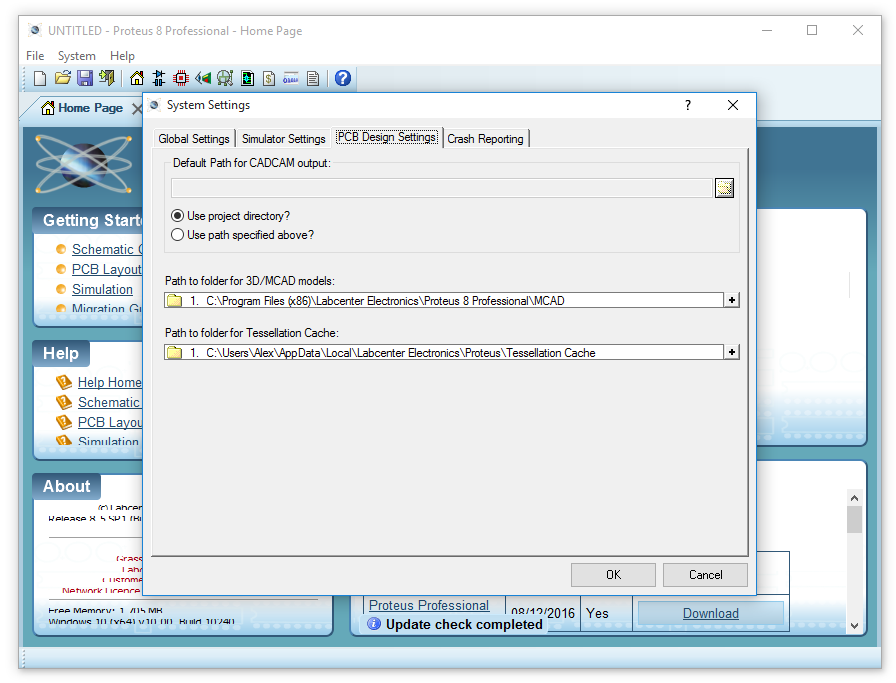
Task: Select the PCB Design Settings tab
Action: 387,137
